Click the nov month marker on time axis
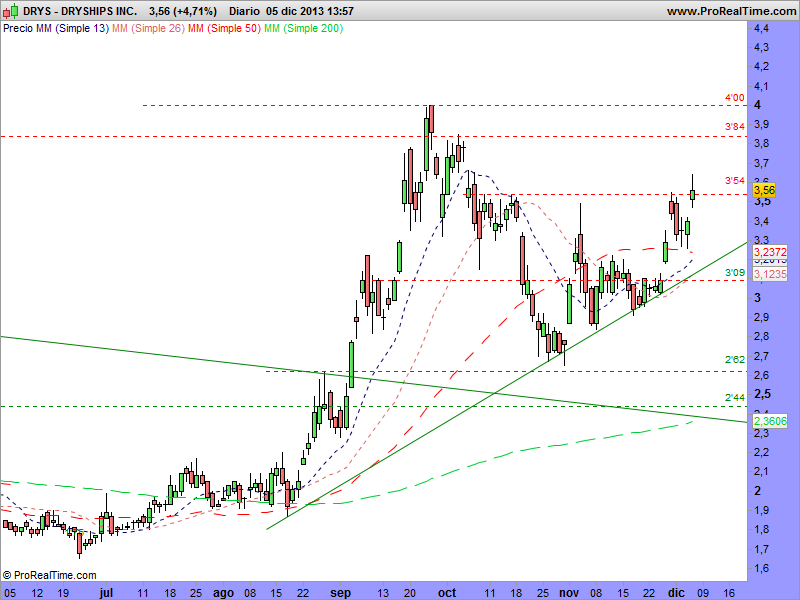Image resolution: width=800 pixels, height=600 pixels. pyautogui.click(x=569, y=593)
